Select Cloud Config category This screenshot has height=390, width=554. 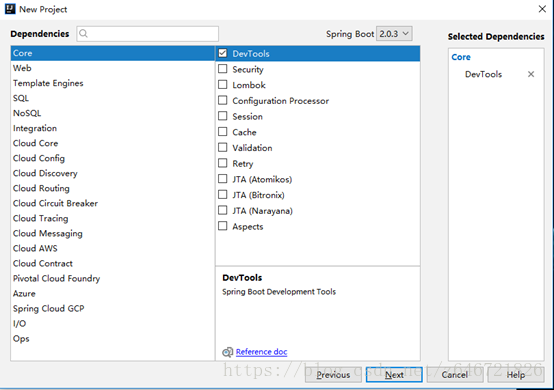[113, 158]
